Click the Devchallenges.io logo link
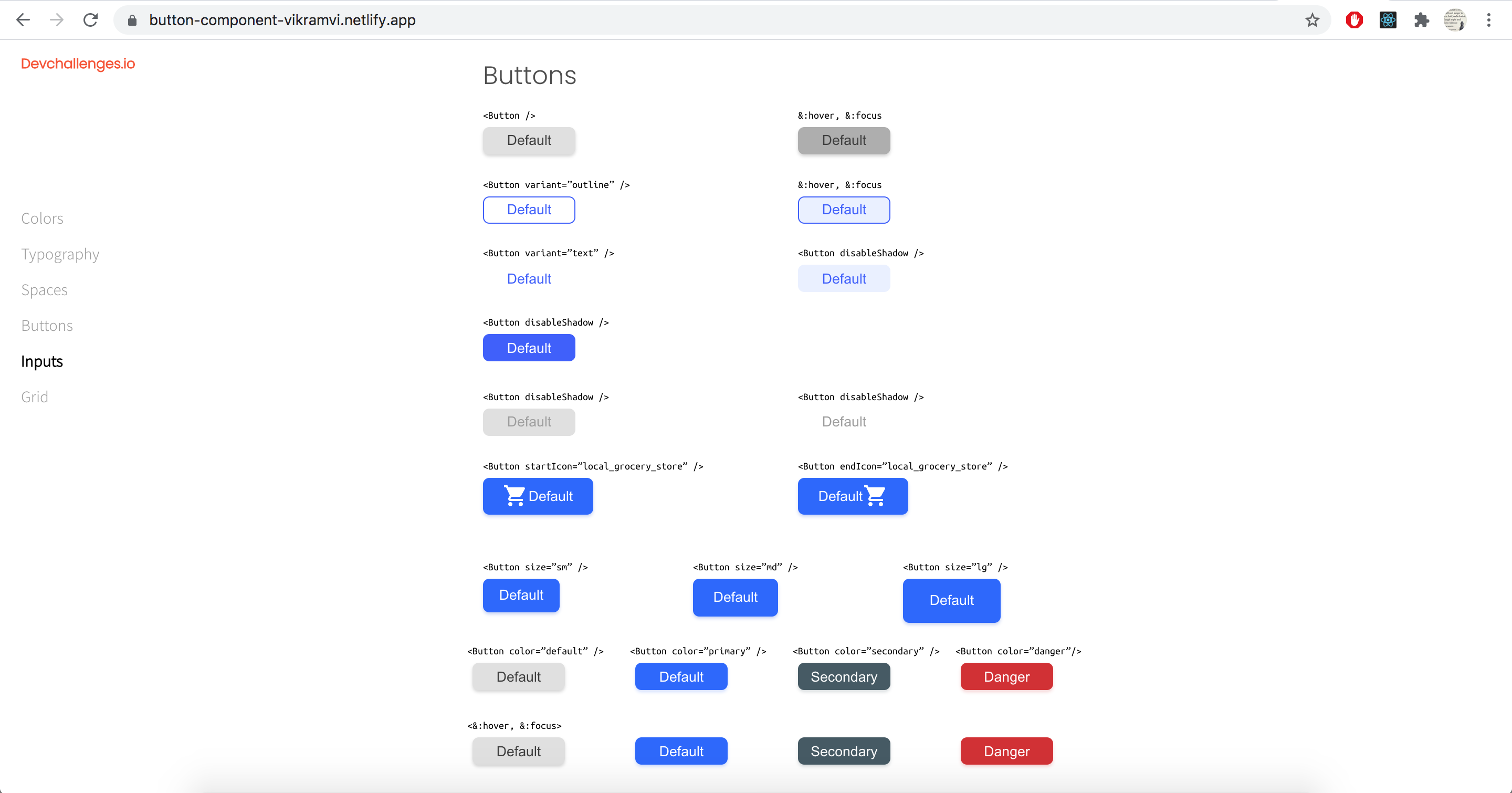 coord(78,64)
